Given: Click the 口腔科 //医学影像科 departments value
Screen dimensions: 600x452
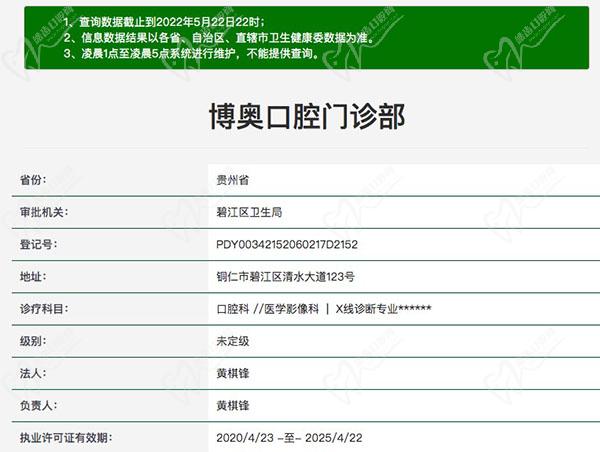Looking at the screenshot, I should pyautogui.click(x=324, y=308).
